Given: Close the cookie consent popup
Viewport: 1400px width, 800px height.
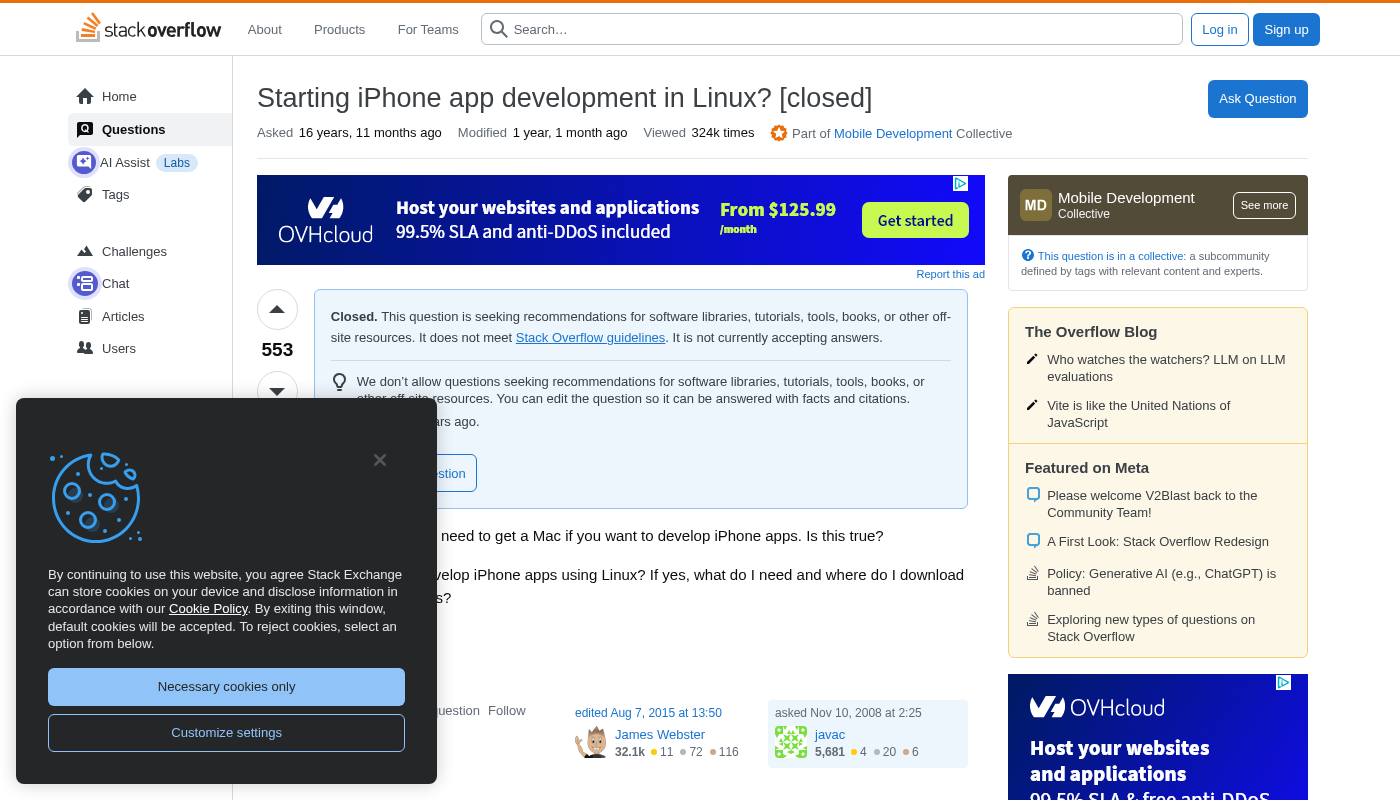Looking at the screenshot, I should pyautogui.click(x=380, y=460).
